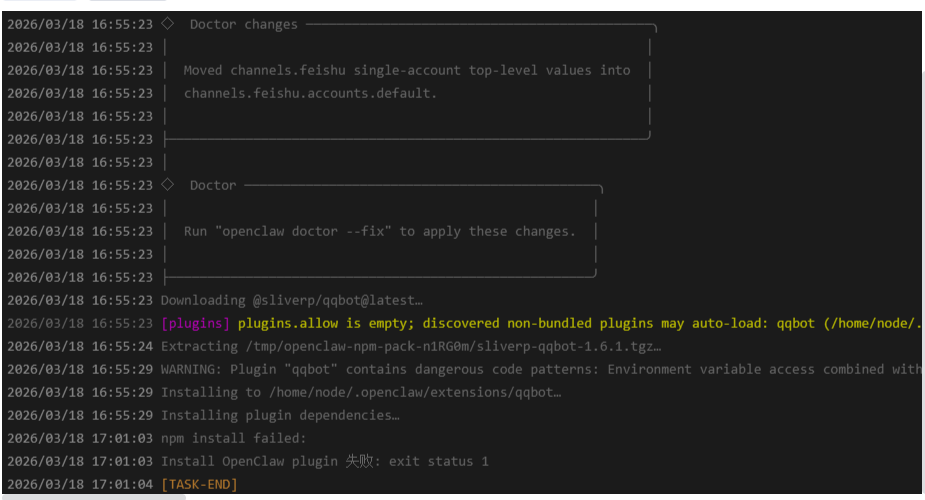
Task: Click the orange [TASK-END] tag
Action: pos(199,484)
